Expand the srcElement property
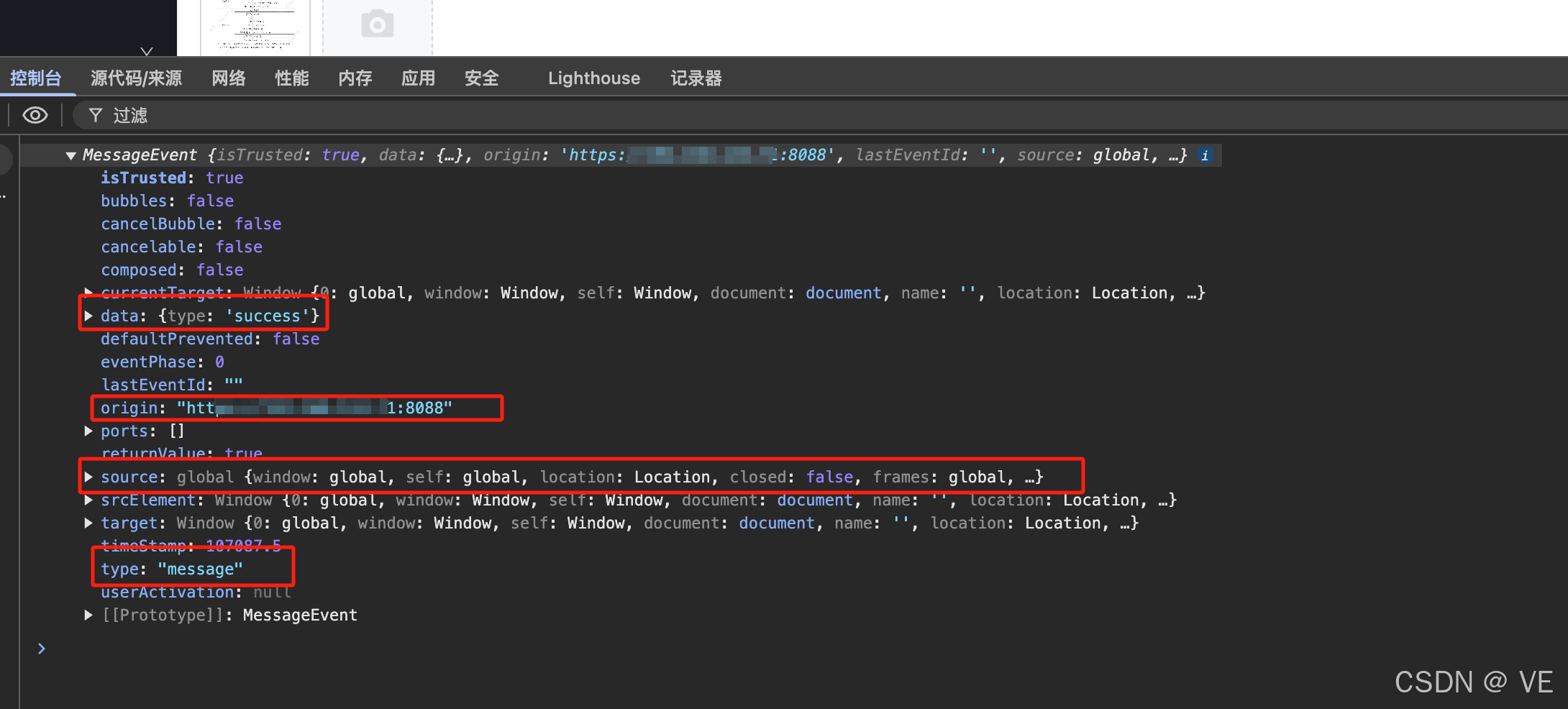 click(x=88, y=500)
